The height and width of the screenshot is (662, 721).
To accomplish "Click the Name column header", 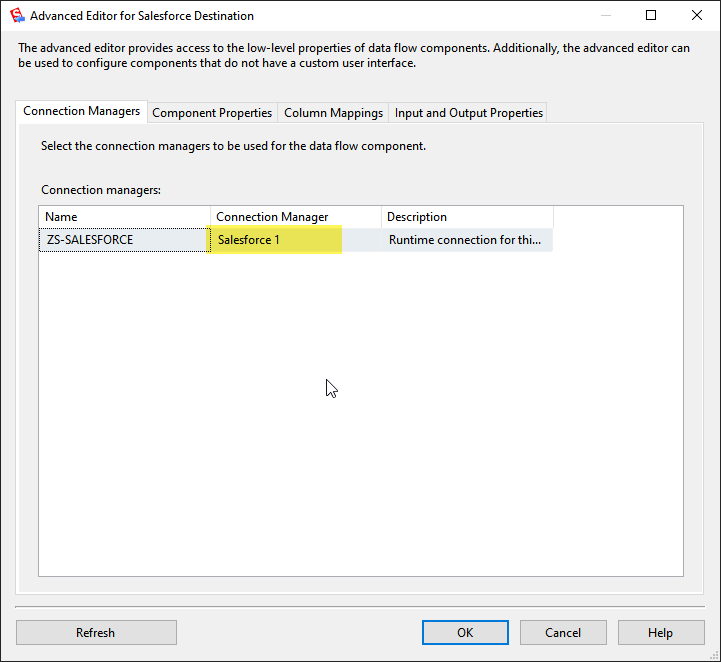I will [x=124, y=217].
